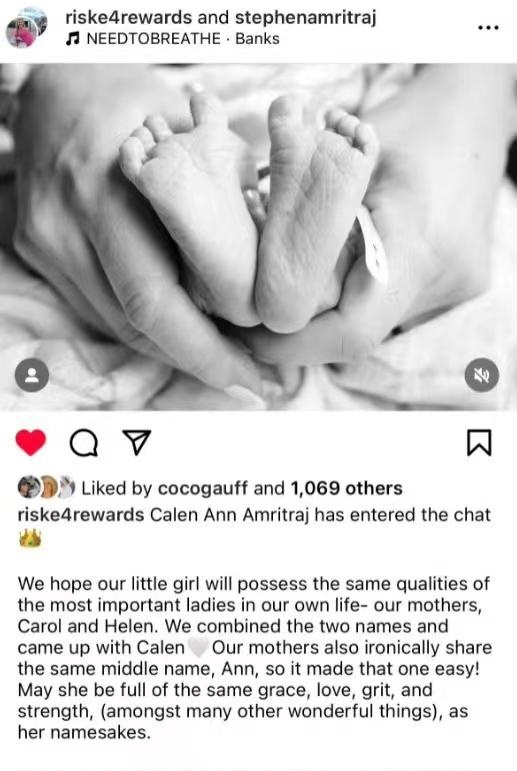View the list of 1,069 others who liked

point(346,488)
